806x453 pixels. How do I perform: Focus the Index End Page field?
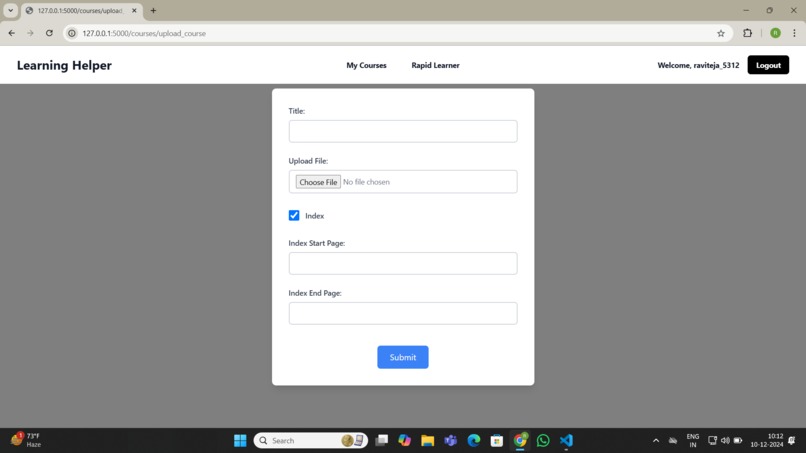click(403, 313)
